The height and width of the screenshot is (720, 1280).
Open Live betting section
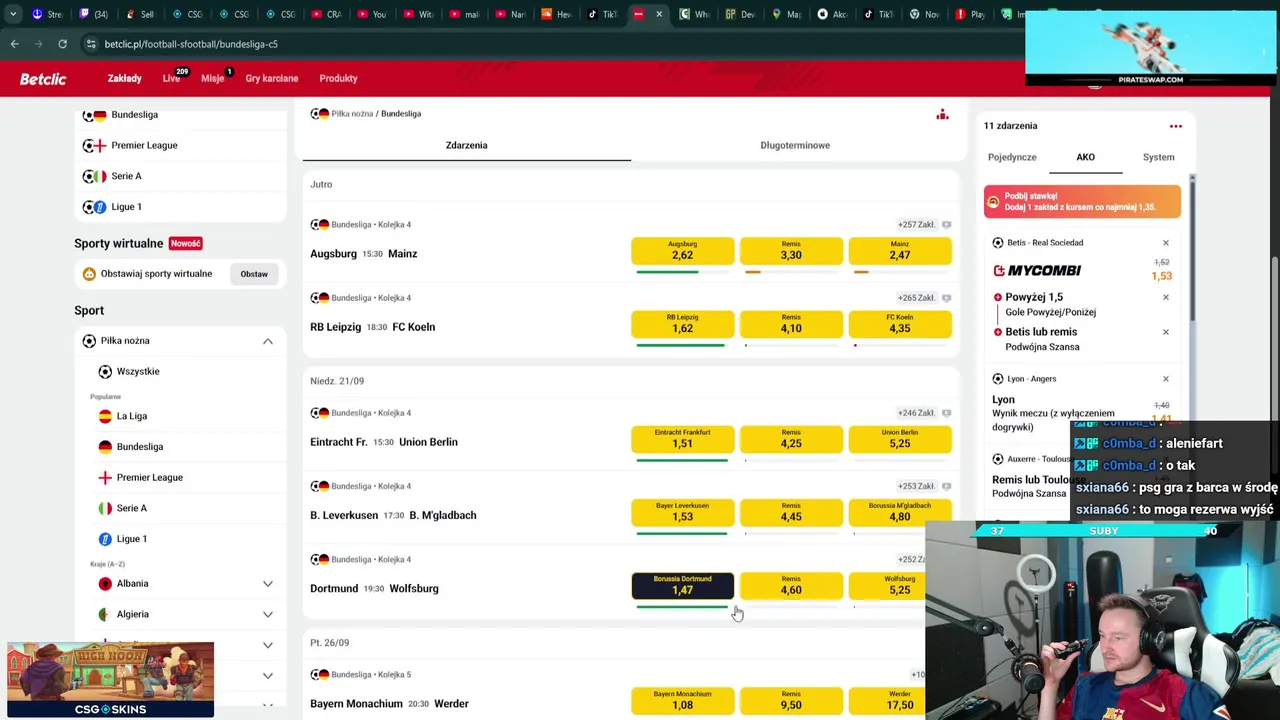coord(171,78)
